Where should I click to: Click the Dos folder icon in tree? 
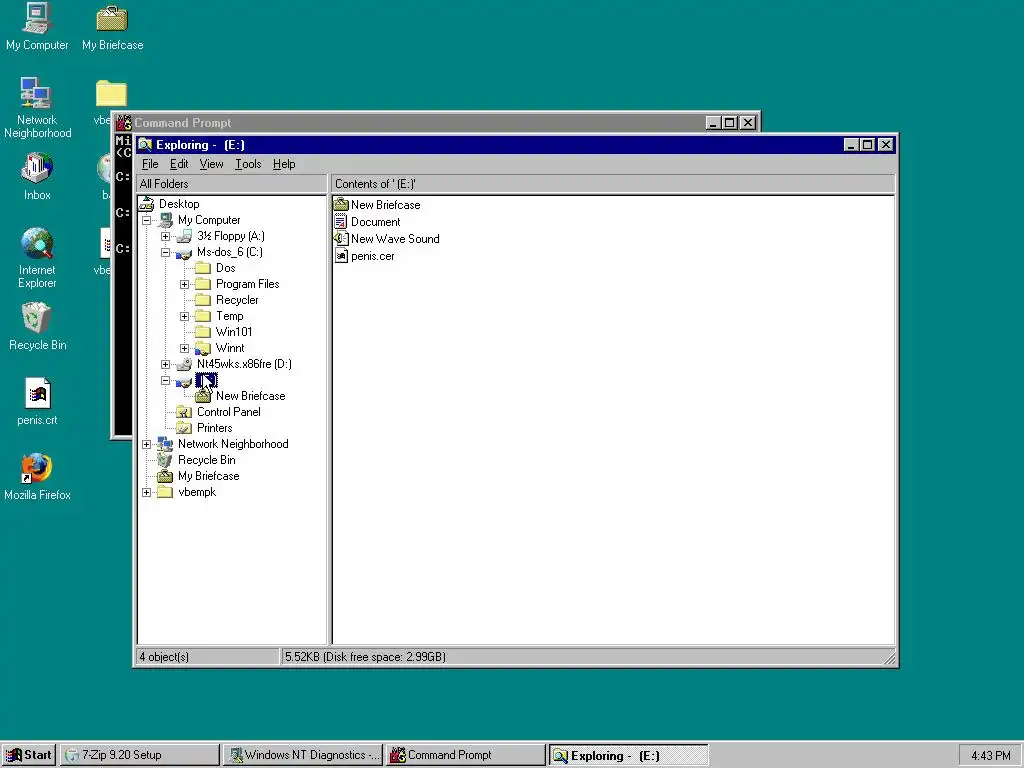coord(203,268)
